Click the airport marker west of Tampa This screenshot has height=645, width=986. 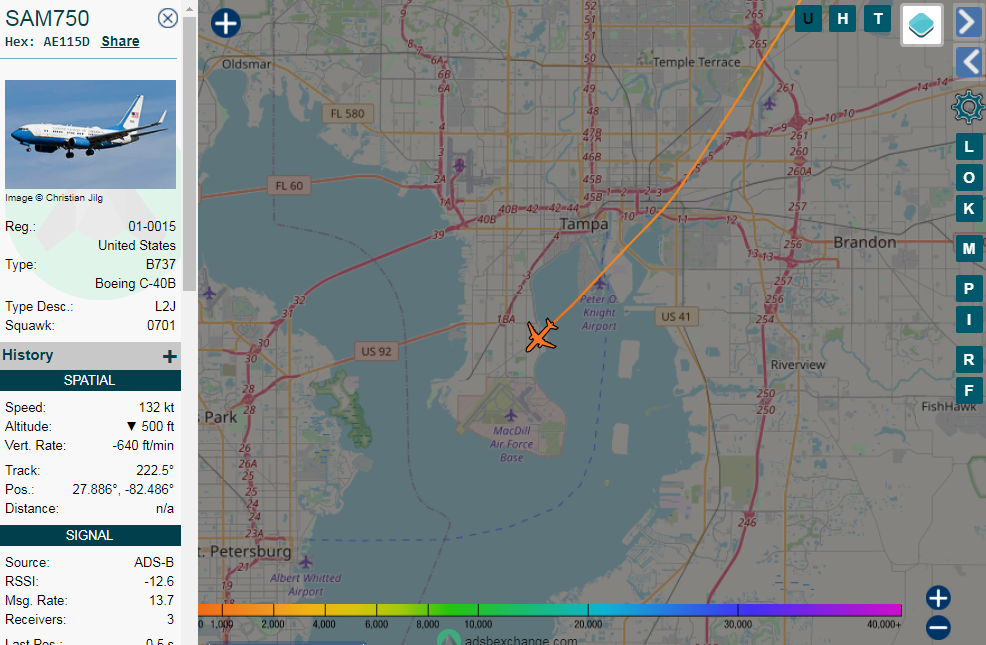[x=460, y=165]
